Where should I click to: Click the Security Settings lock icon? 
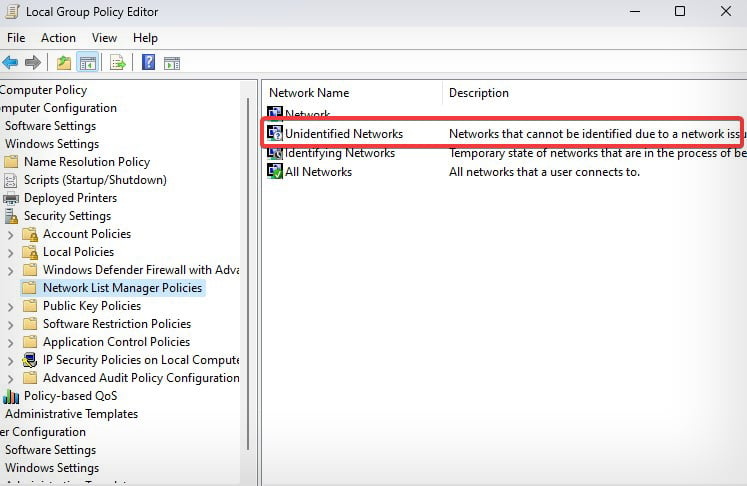pyautogui.click(x=11, y=216)
